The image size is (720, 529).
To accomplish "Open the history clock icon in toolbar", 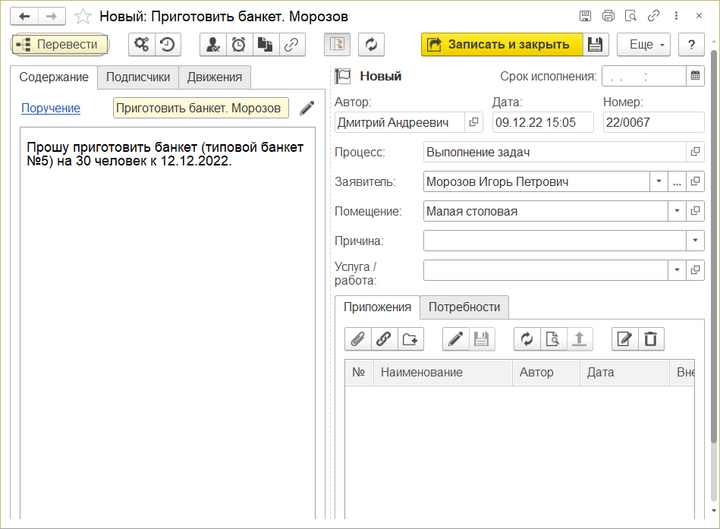I will (168, 45).
